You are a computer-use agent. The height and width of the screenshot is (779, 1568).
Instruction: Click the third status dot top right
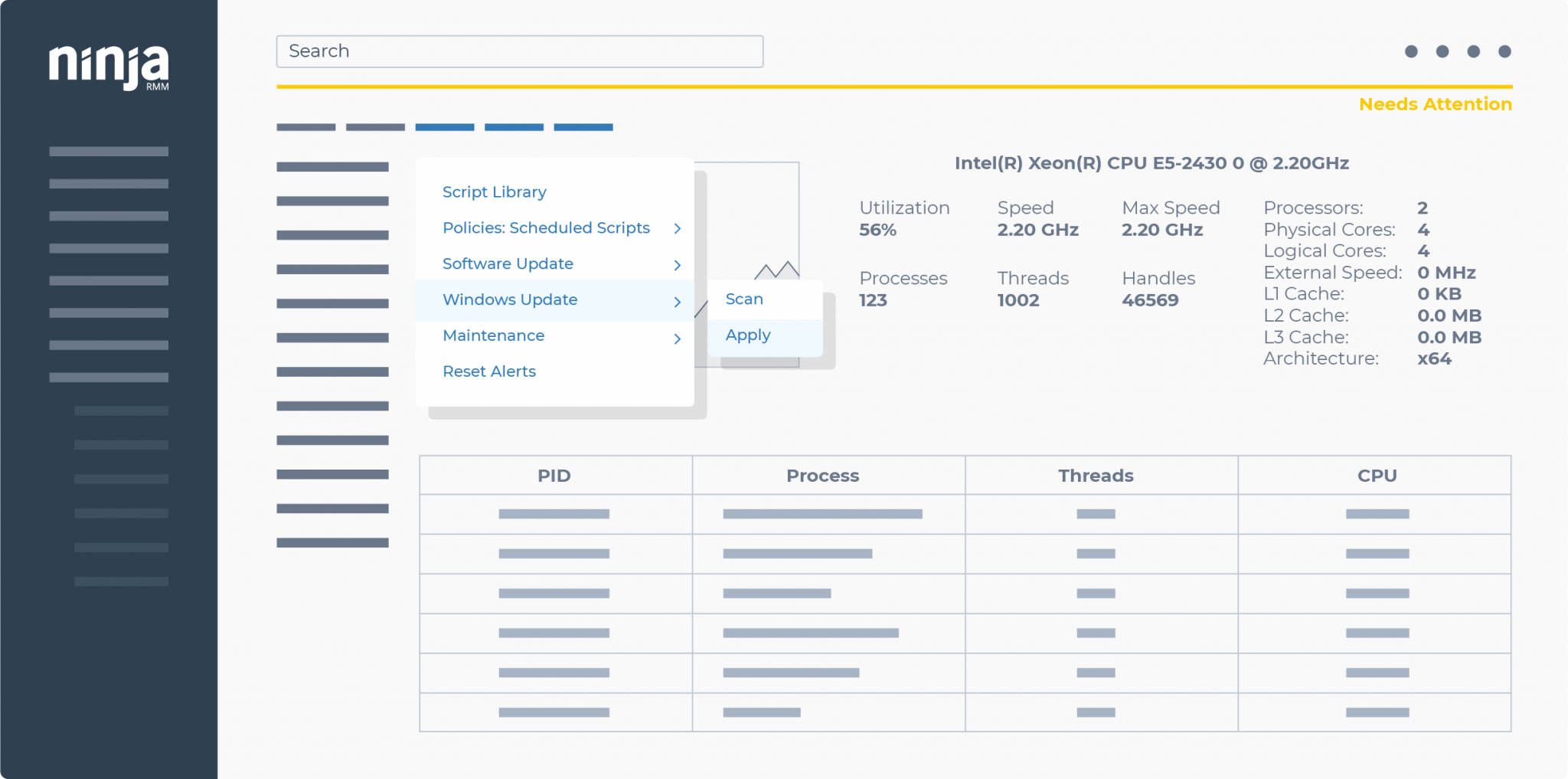click(1474, 52)
